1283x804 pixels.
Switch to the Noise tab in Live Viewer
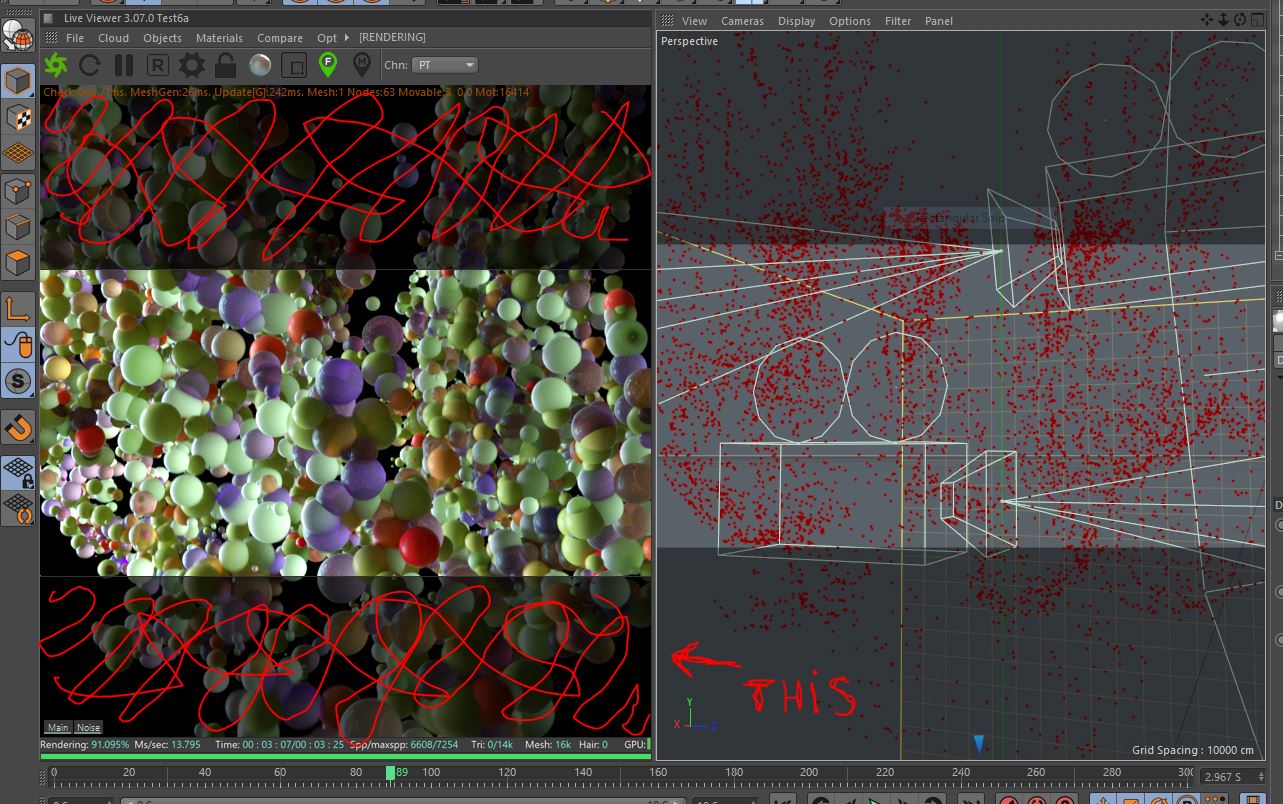tap(88, 727)
